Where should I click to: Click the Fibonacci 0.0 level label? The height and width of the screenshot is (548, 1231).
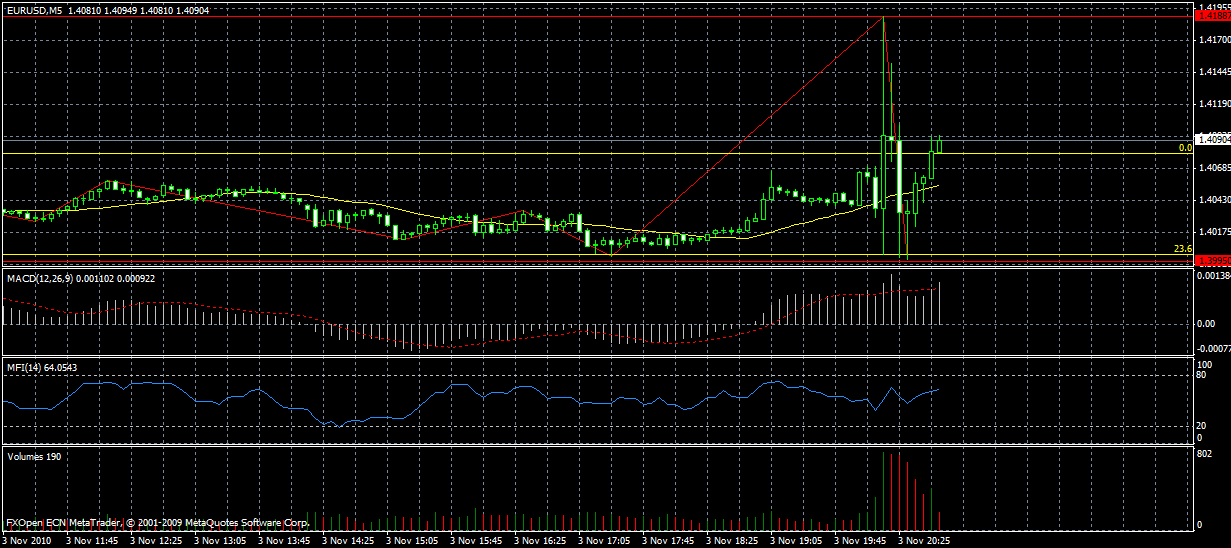(1185, 147)
